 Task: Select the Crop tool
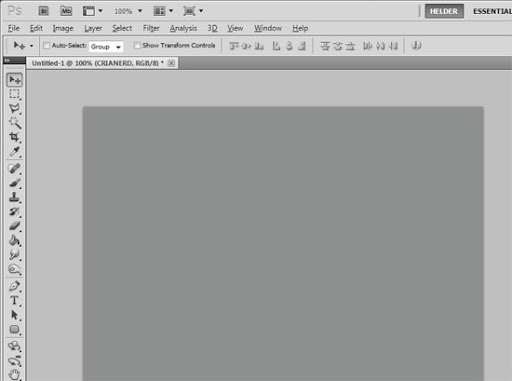pyautogui.click(x=14, y=137)
